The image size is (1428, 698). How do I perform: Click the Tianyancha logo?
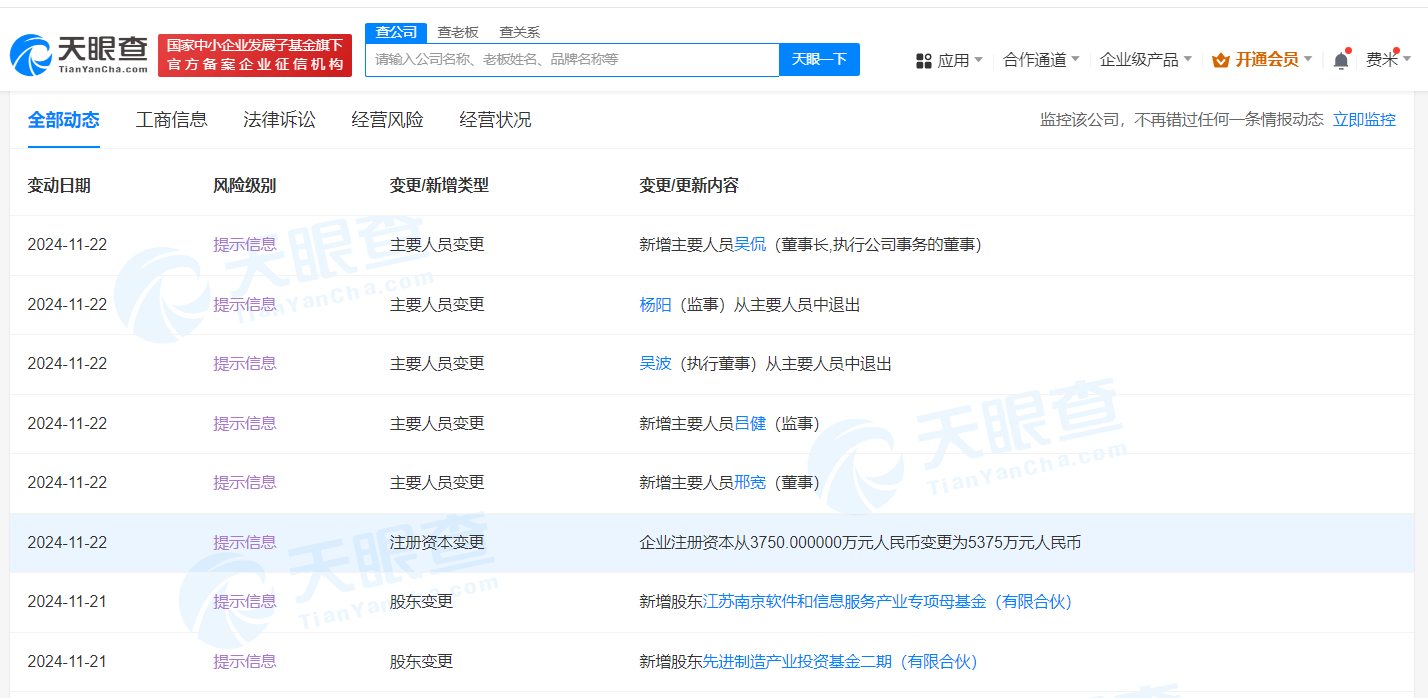[78, 55]
